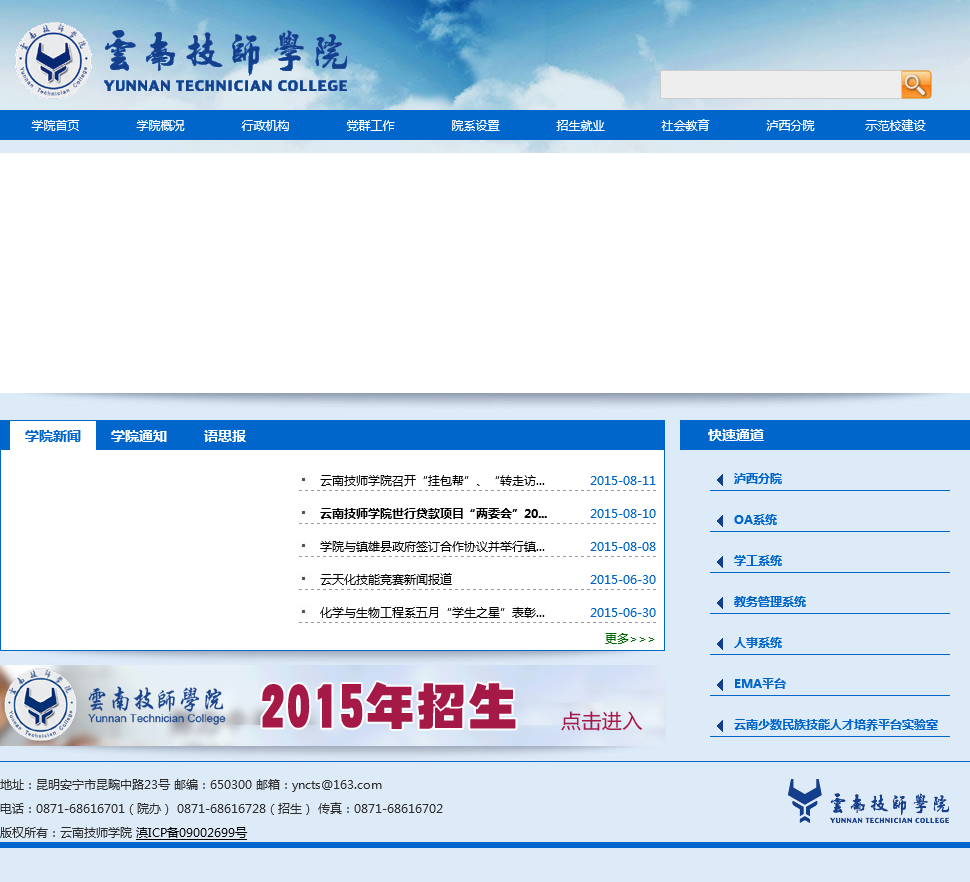Open the 人事系统 quick link
The width and height of the screenshot is (970, 882).
758,643
